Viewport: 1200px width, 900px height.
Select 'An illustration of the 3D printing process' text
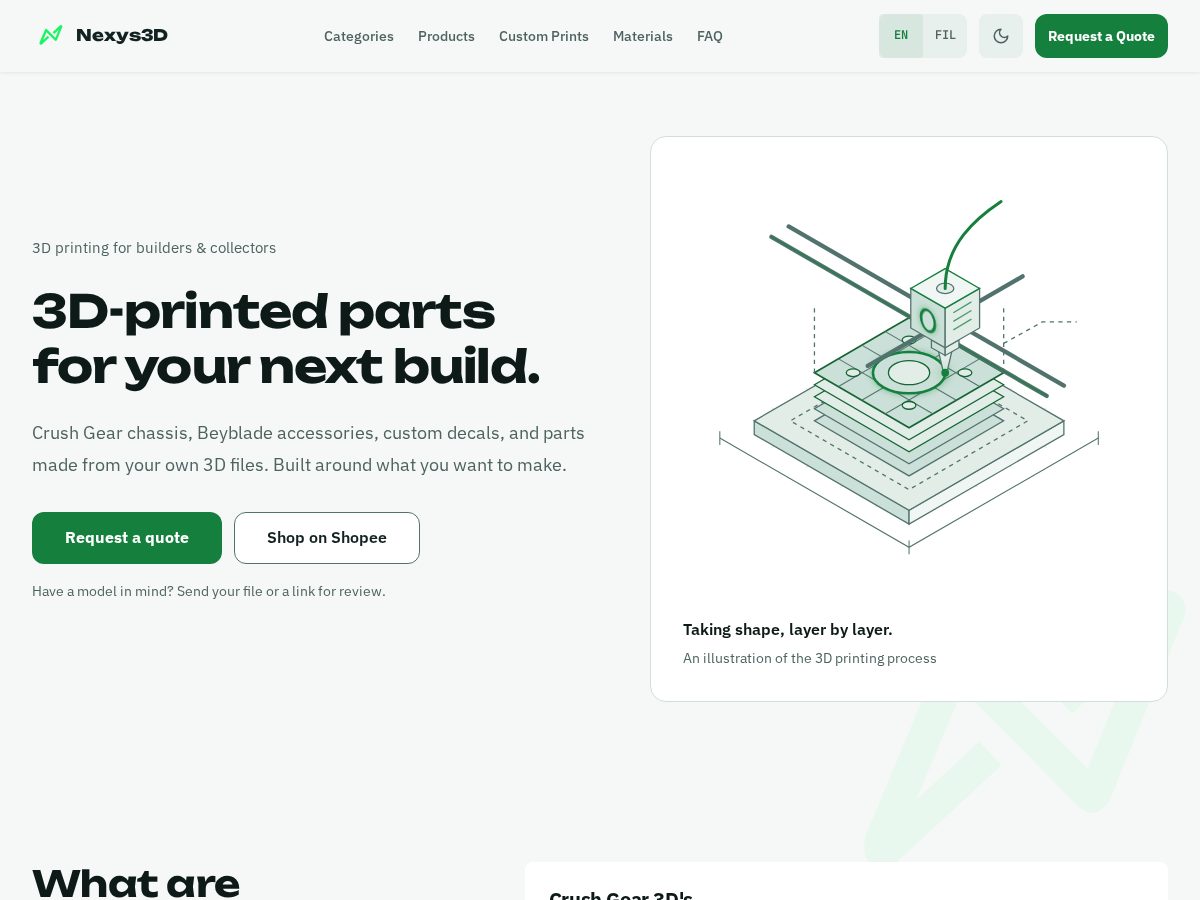(x=810, y=658)
